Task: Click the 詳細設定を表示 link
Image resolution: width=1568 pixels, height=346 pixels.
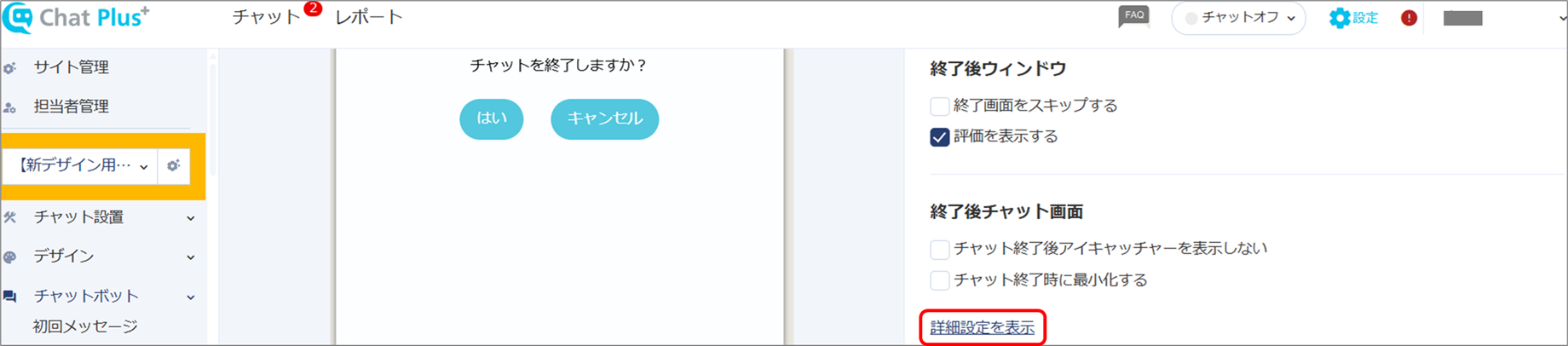Action: [x=983, y=327]
